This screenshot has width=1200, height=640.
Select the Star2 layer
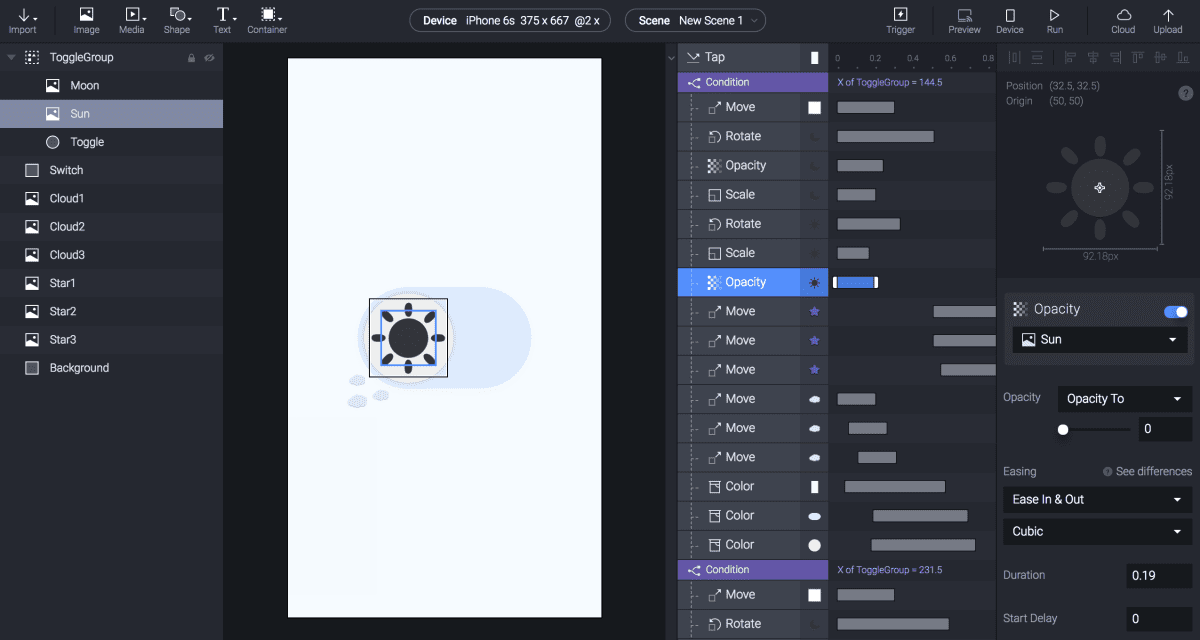[111, 311]
